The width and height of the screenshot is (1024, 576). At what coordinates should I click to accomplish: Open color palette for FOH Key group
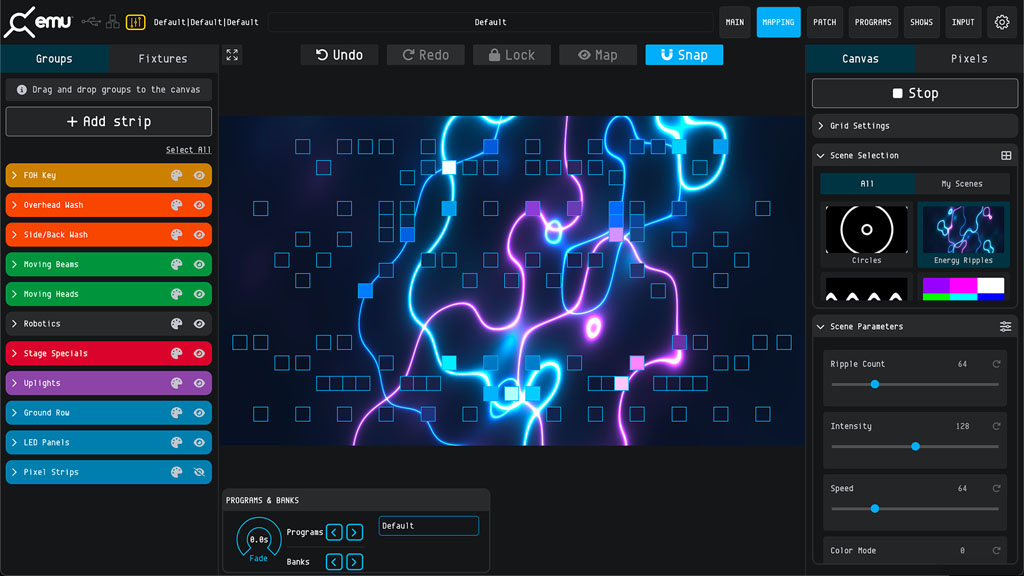coord(176,176)
